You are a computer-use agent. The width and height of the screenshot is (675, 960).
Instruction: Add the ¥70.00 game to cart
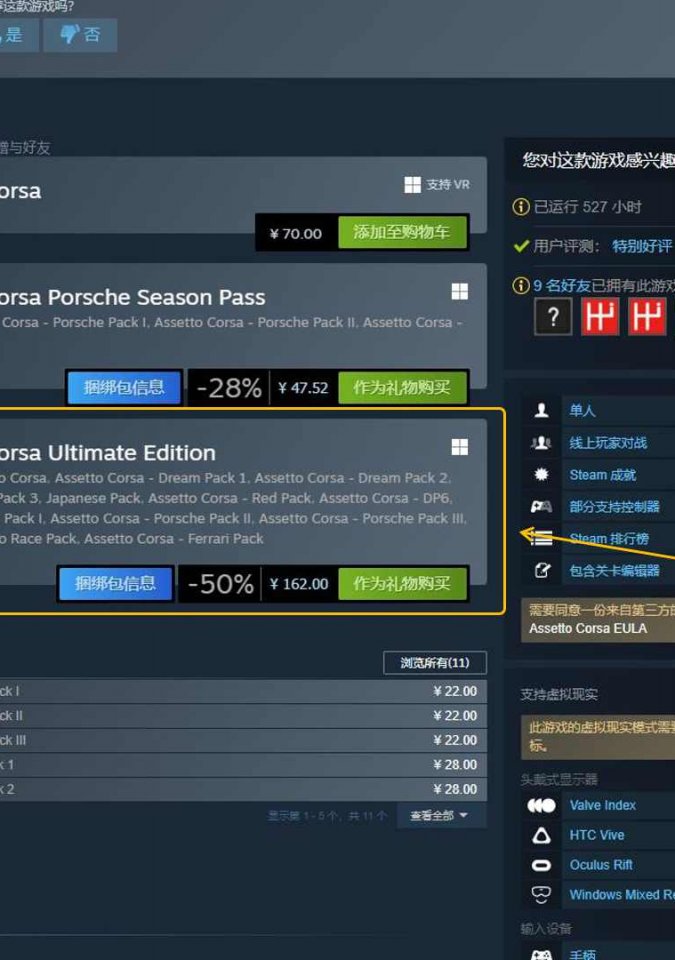(x=402, y=232)
